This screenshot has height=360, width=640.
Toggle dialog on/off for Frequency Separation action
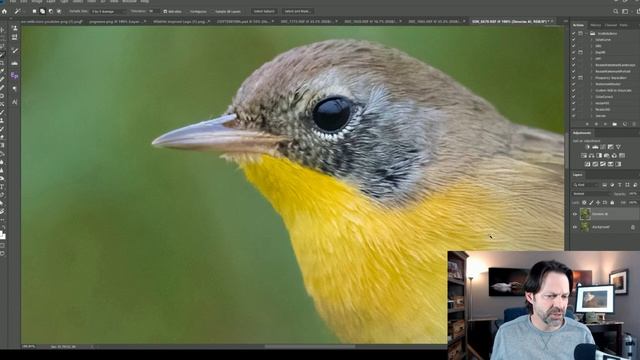(580, 78)
